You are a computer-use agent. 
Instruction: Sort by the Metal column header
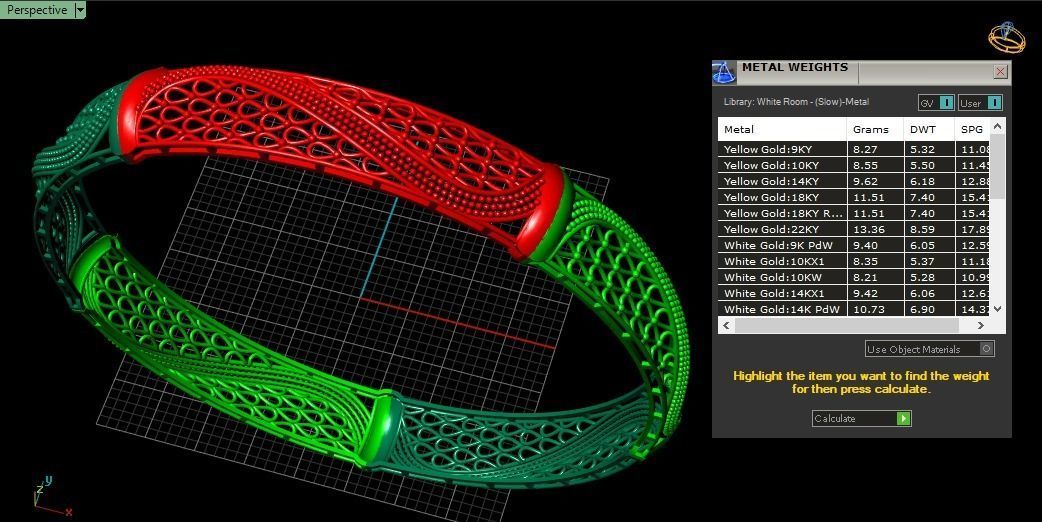point(782,130)
